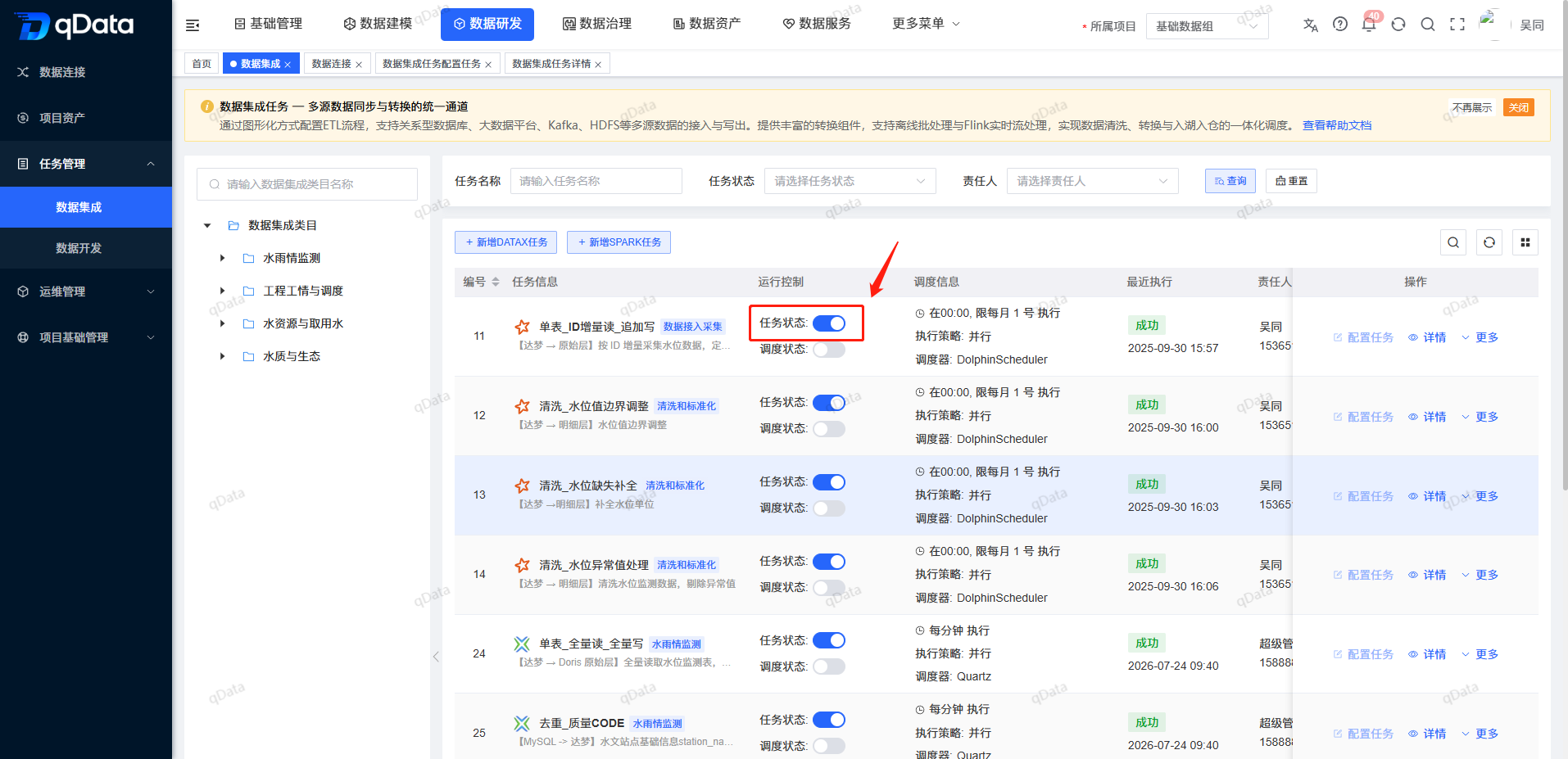This screenshot has width=1568, height=759.
Task: Open 详情 for task 11
Action: pyautogui.click(x=1427, y=337)
